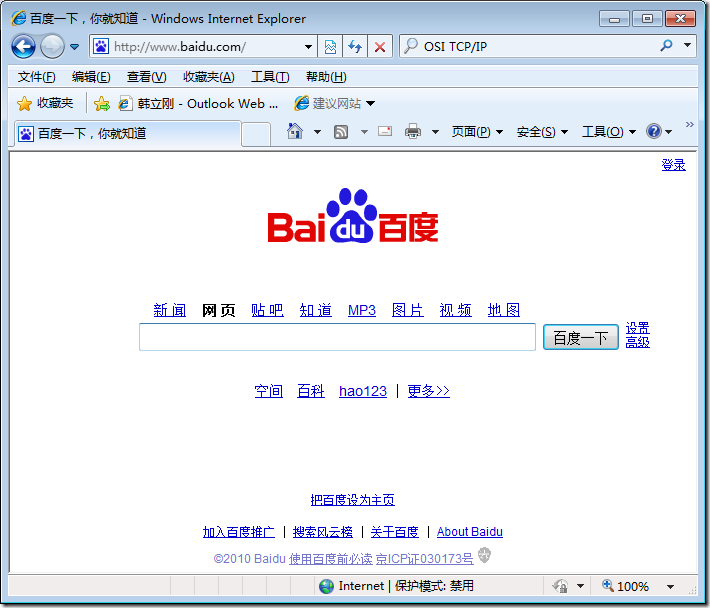Viewport: 710px width, 608px height.
Task: Click the Read Mail envelope icon
Action: [x=385, y=131]
